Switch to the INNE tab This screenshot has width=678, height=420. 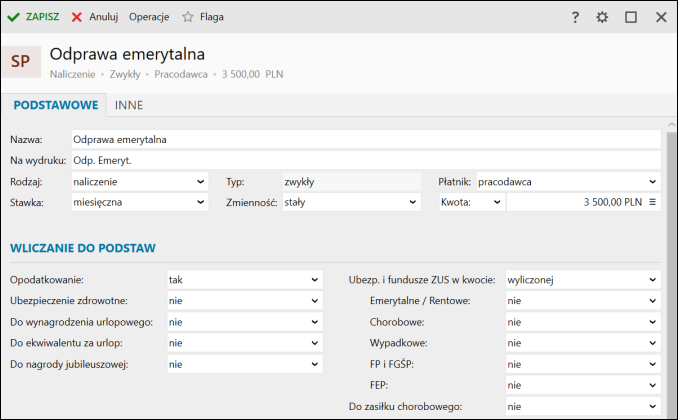pyautogui.click(x=129, y=105)
